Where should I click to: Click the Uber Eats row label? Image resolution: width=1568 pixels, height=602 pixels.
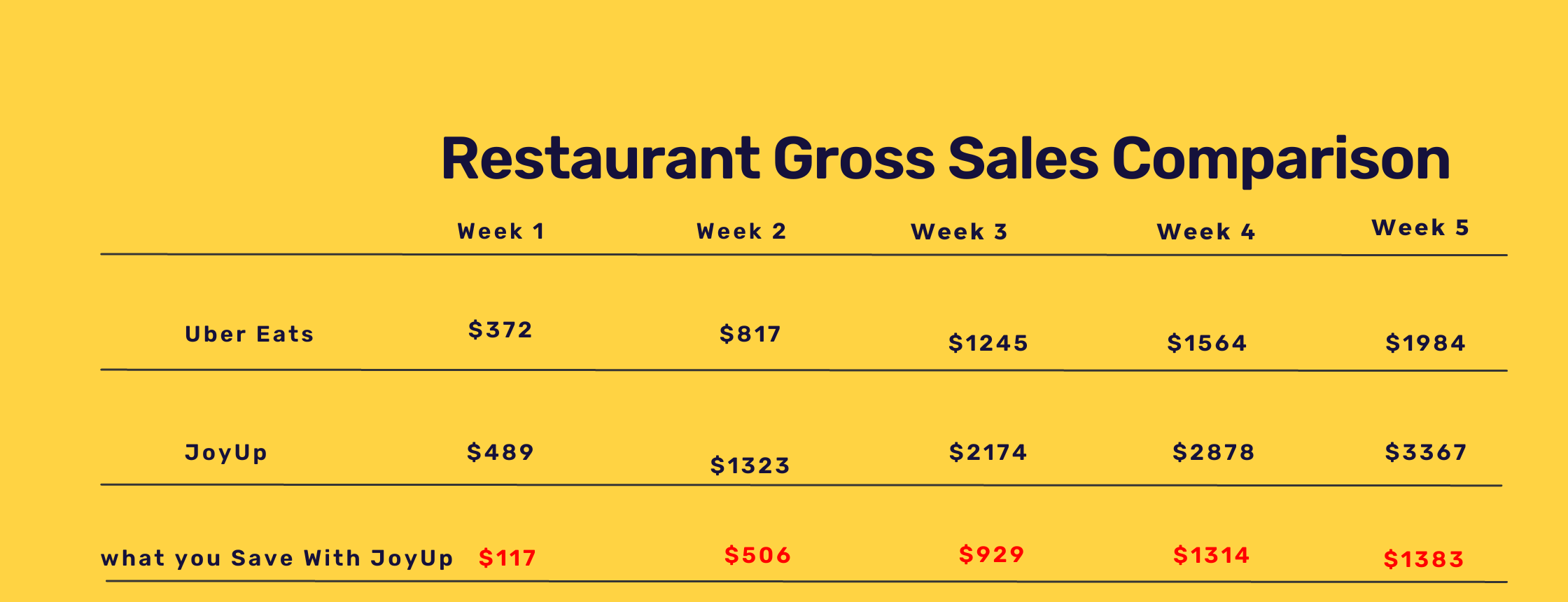tap(249, 334)
